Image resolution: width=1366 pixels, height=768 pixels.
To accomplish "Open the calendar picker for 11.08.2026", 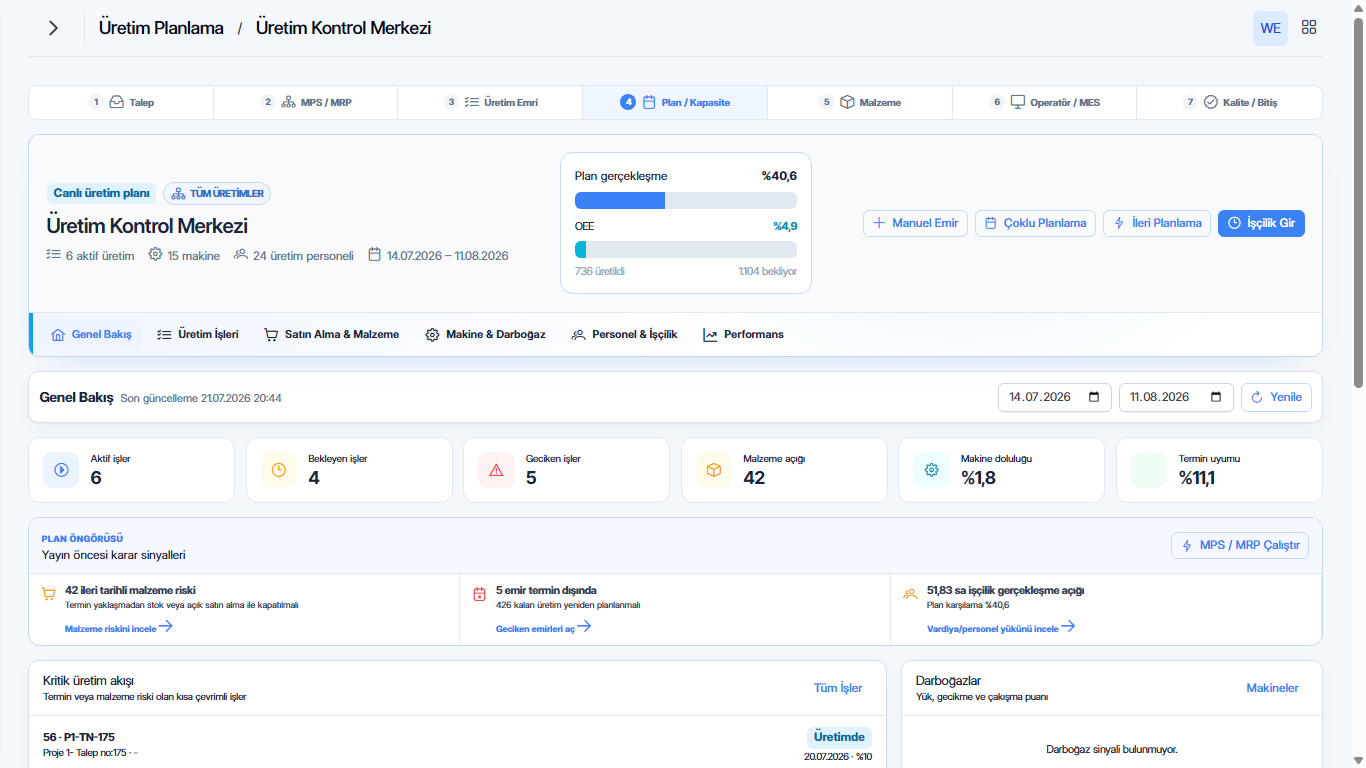I will tap(1216, 397).
